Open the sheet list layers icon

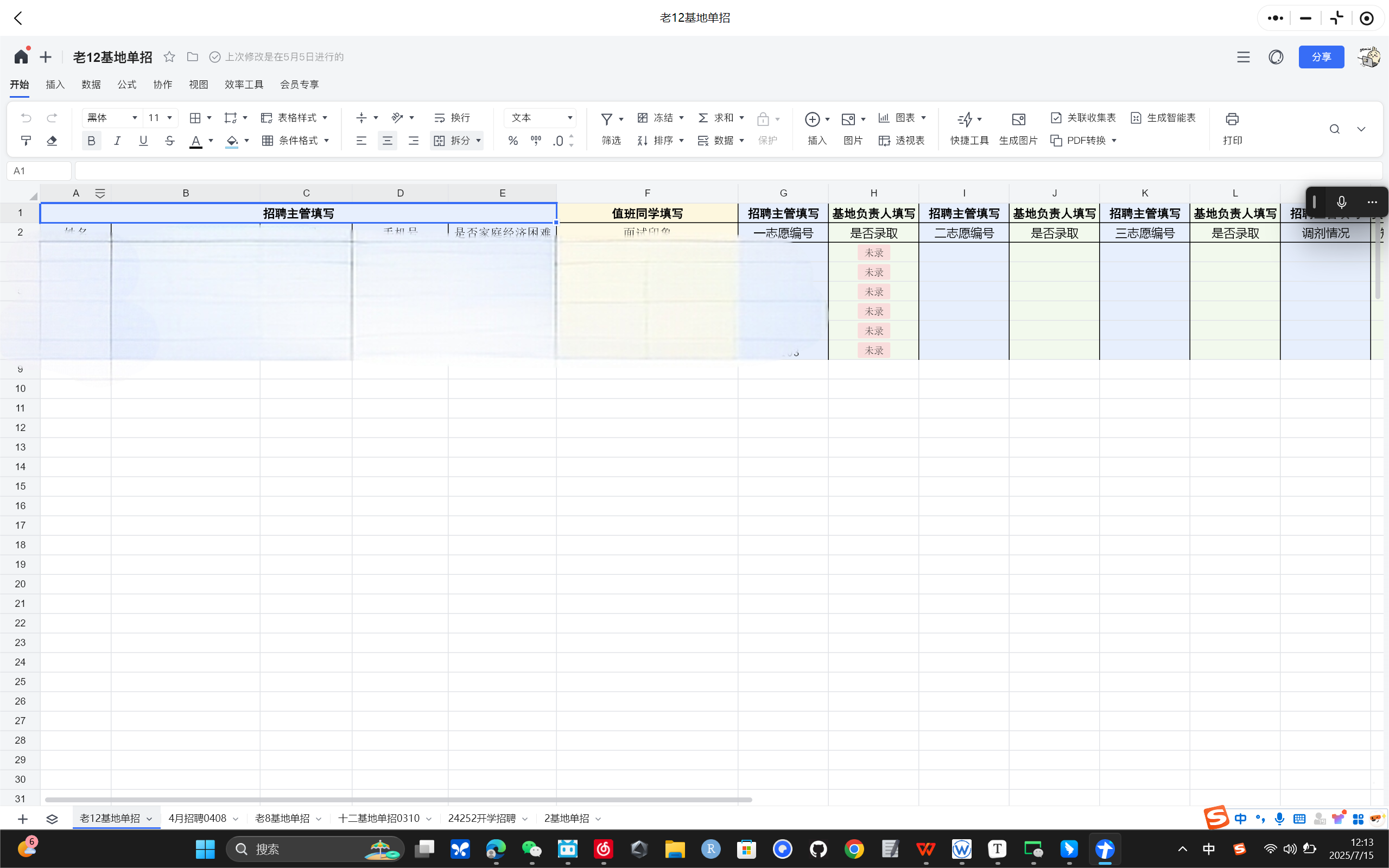[x=52, y=819]
